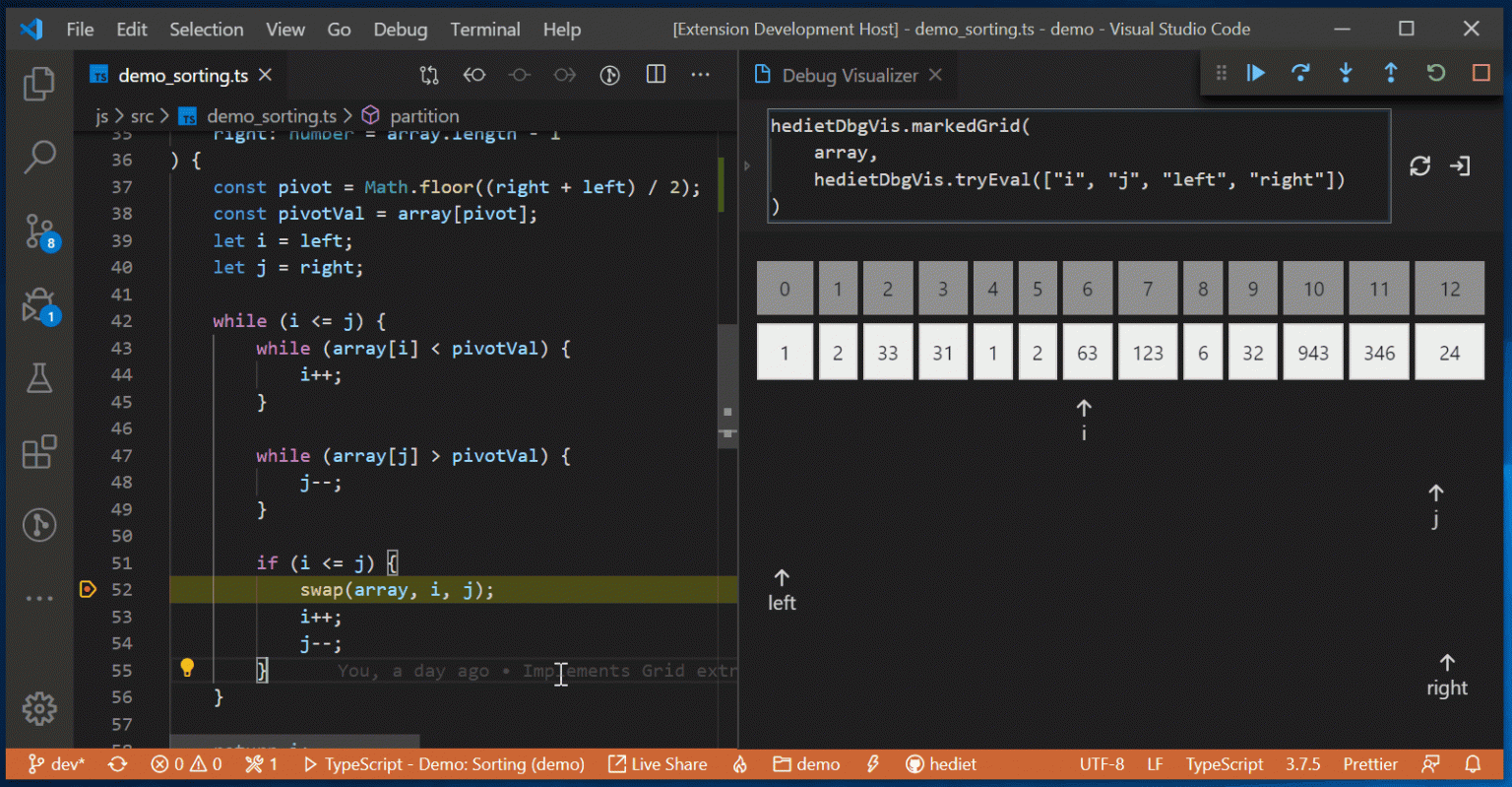Restart the debugging session icon

tap(1436, 72)
